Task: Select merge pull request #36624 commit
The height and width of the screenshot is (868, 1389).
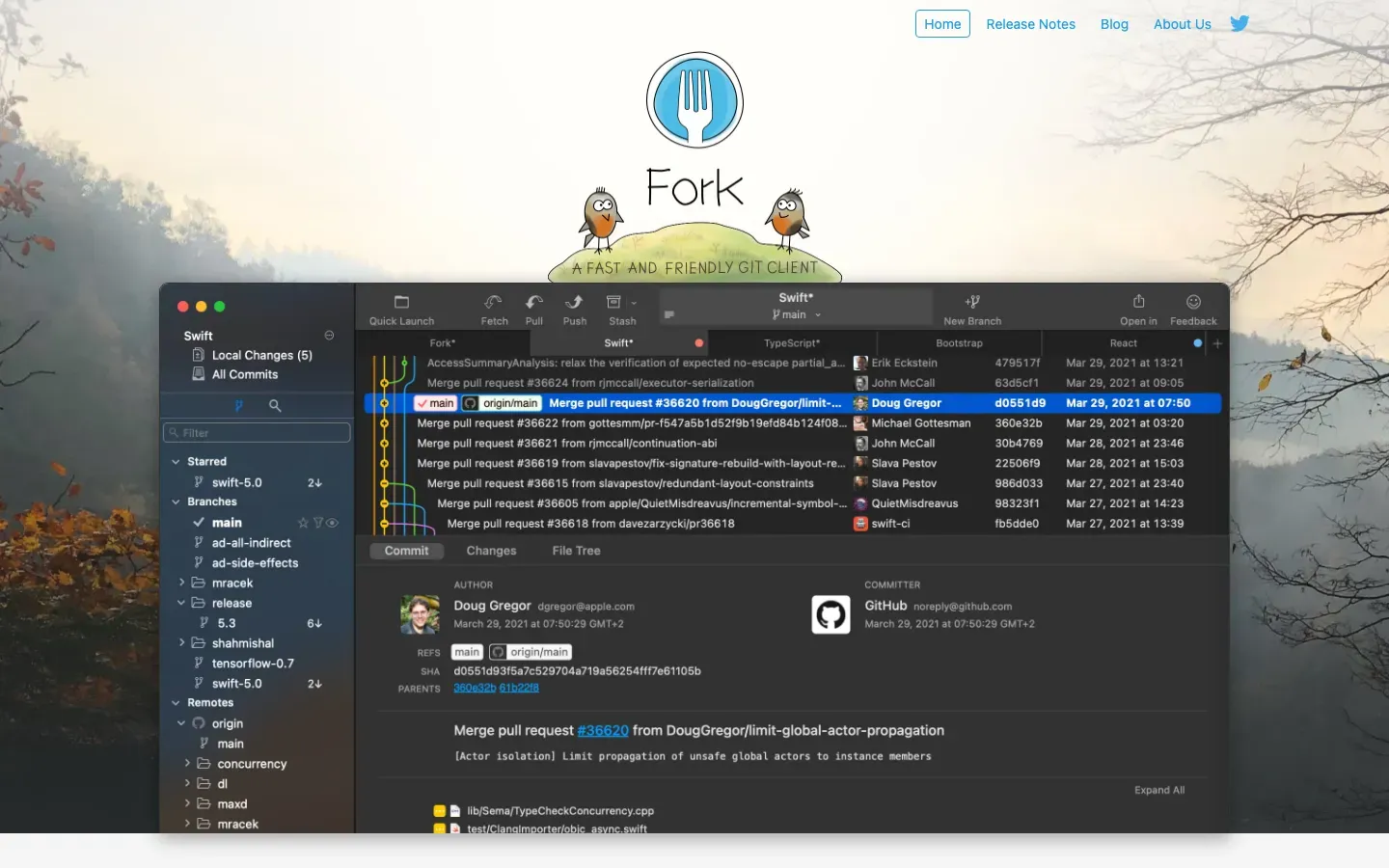Action: coord(793,383)
